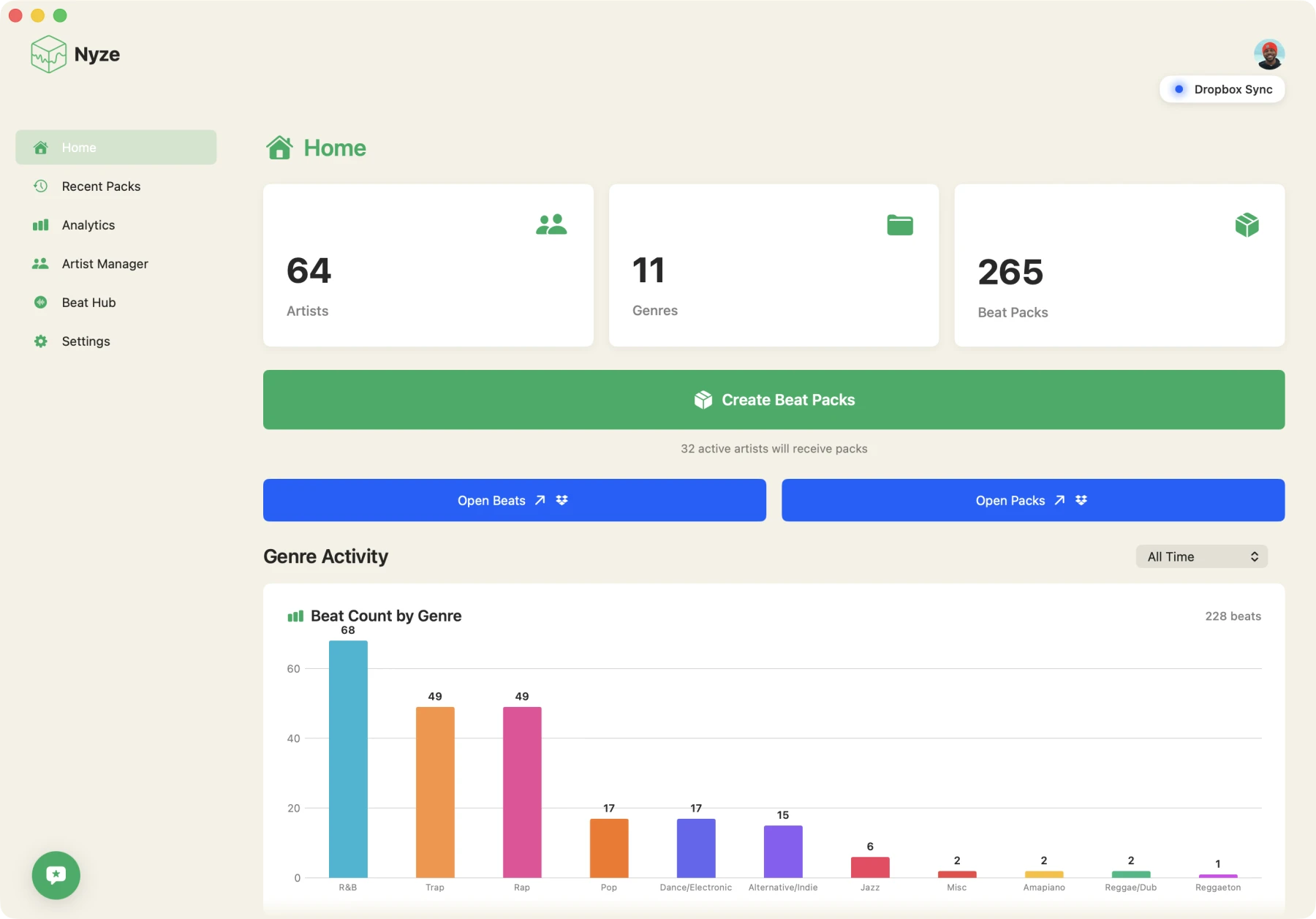The image size is (1316, 919).
Task: Click the cube icon on Beat Packs card
Action: click(x=1247, y=225)
